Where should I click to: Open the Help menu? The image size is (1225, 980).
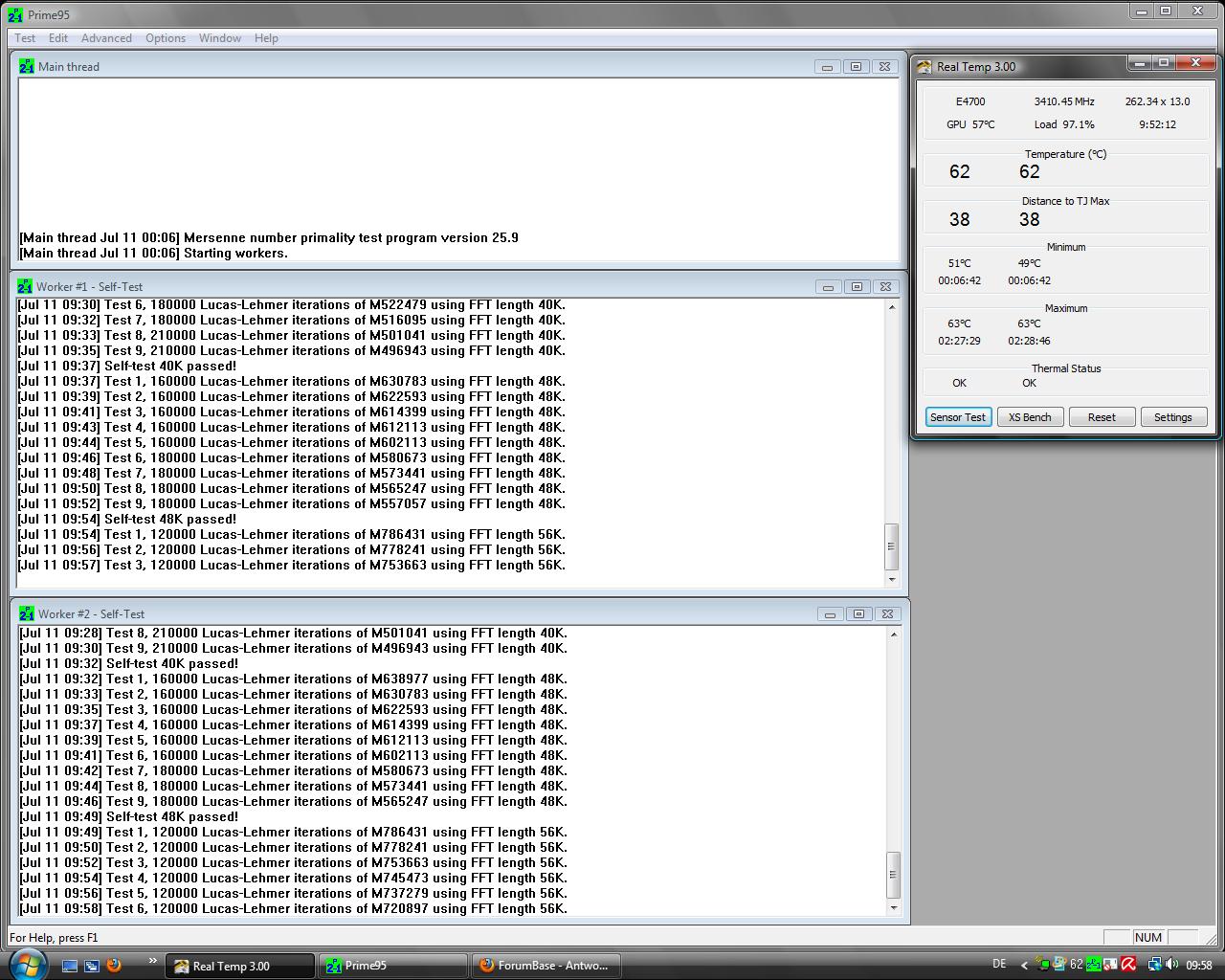click(266, 38)
